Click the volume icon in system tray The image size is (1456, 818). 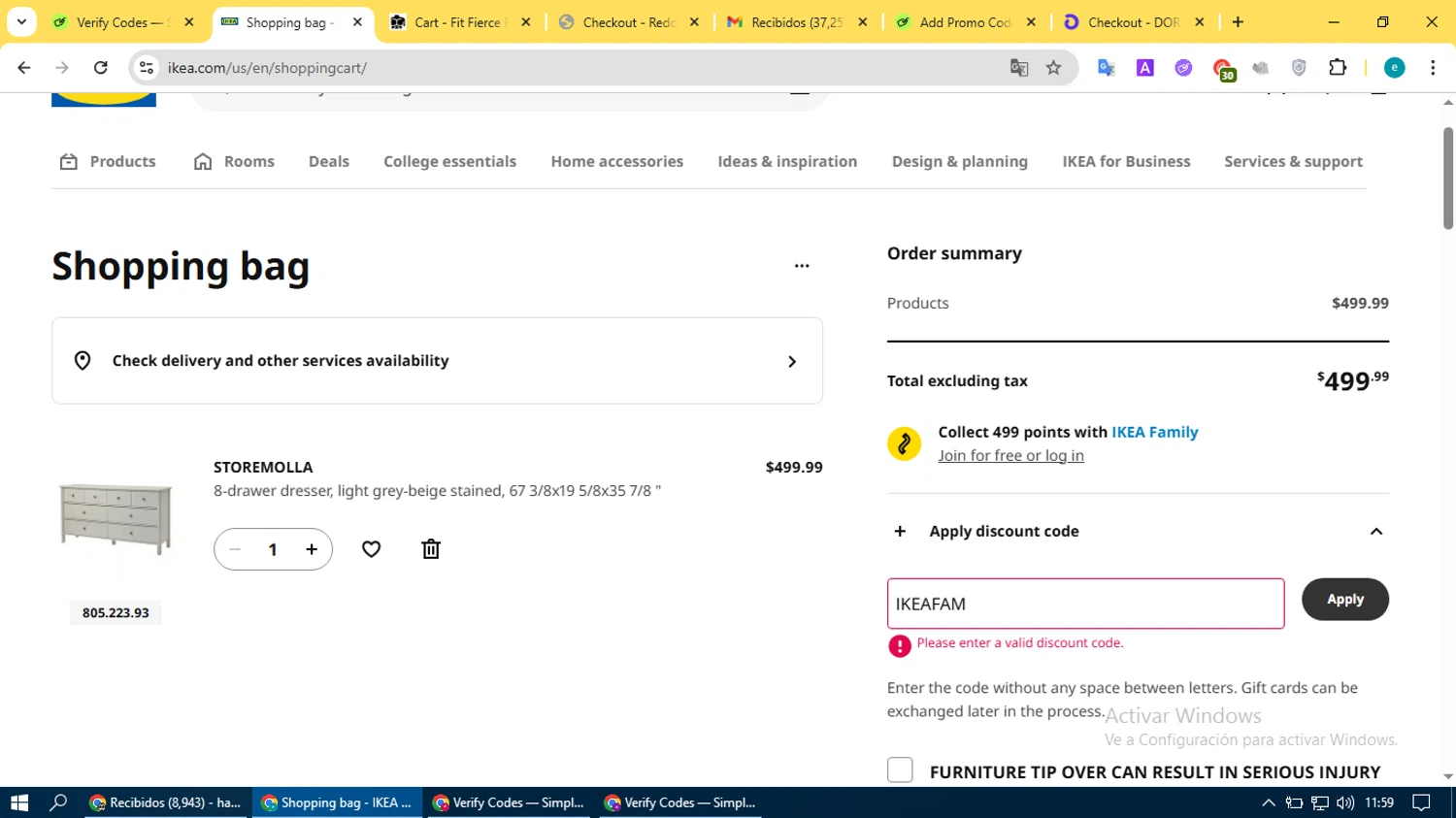point(1345,802)
